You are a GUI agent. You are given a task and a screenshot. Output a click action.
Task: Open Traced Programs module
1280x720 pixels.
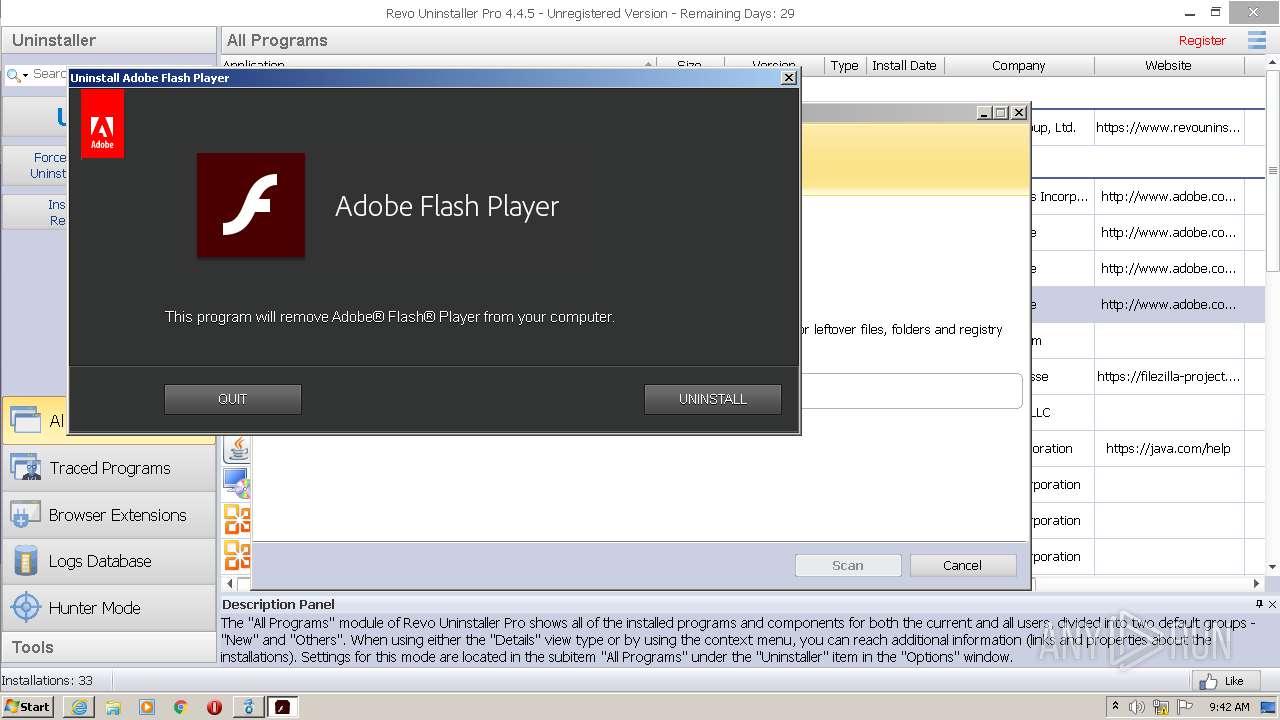pos(109,468)
